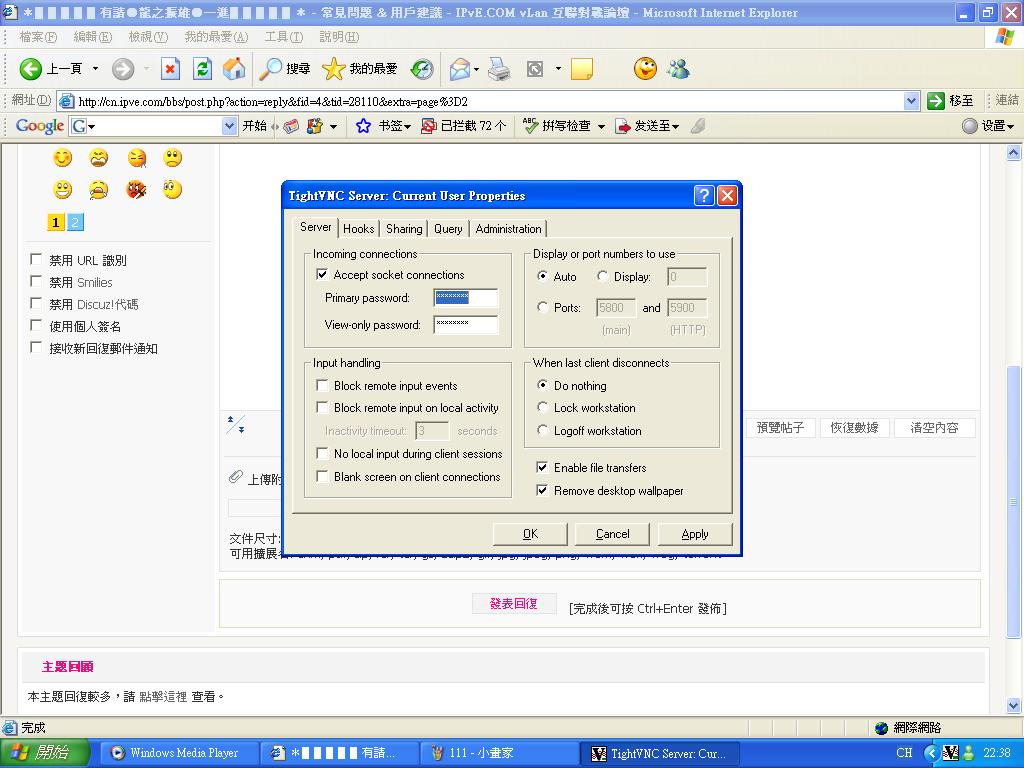Viewport: 1024px width, 768px height.
Task: Open the Hooks tab
Action: pos(359,229)
